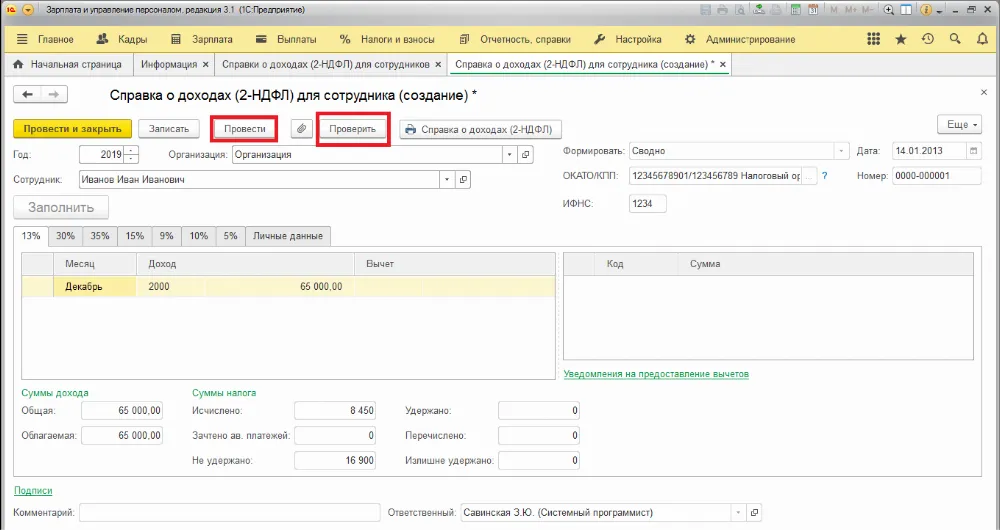Open the Подписи link
Screen dimensions: 1000x530
33,490
